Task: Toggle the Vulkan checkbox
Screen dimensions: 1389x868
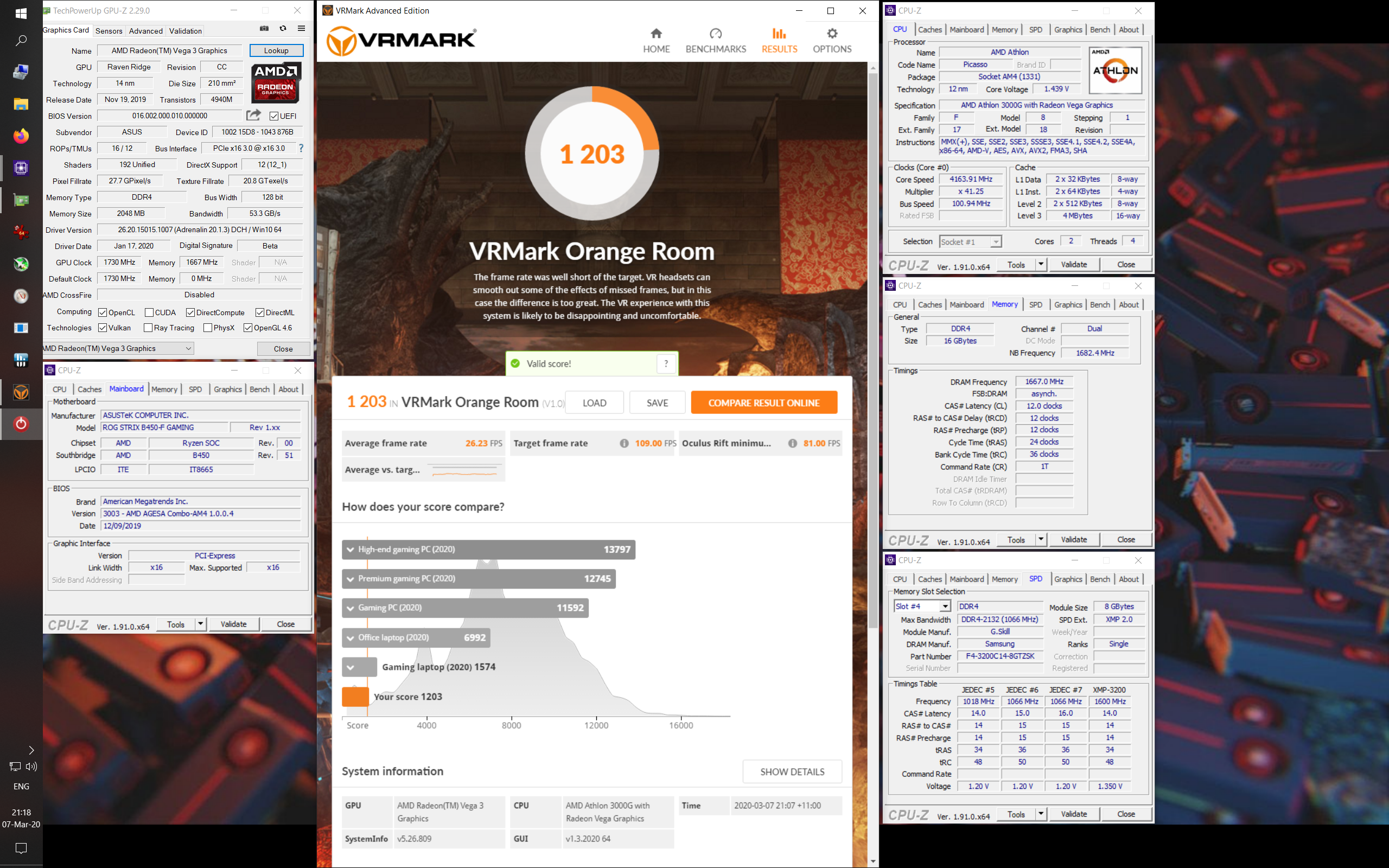Action: [102, 328]
